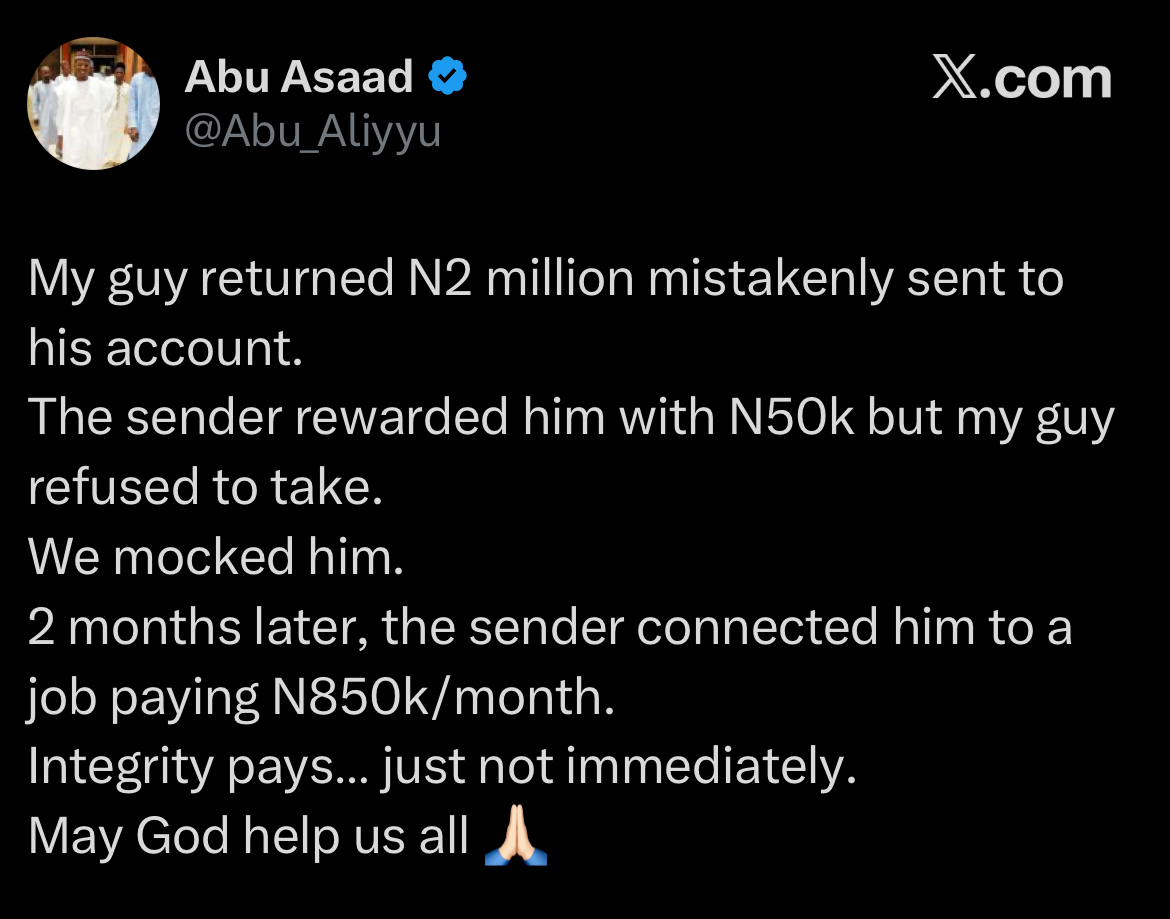Click the line starting "My guy returned"
The image size is (1170, 919).
tap(545, 278)
